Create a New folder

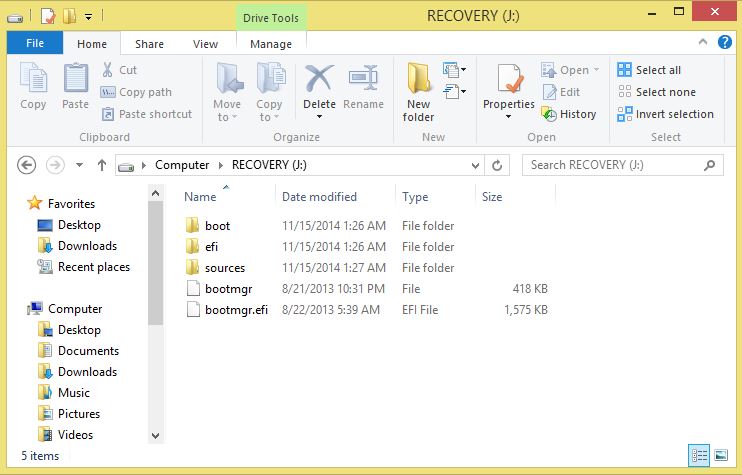[419, 92]
